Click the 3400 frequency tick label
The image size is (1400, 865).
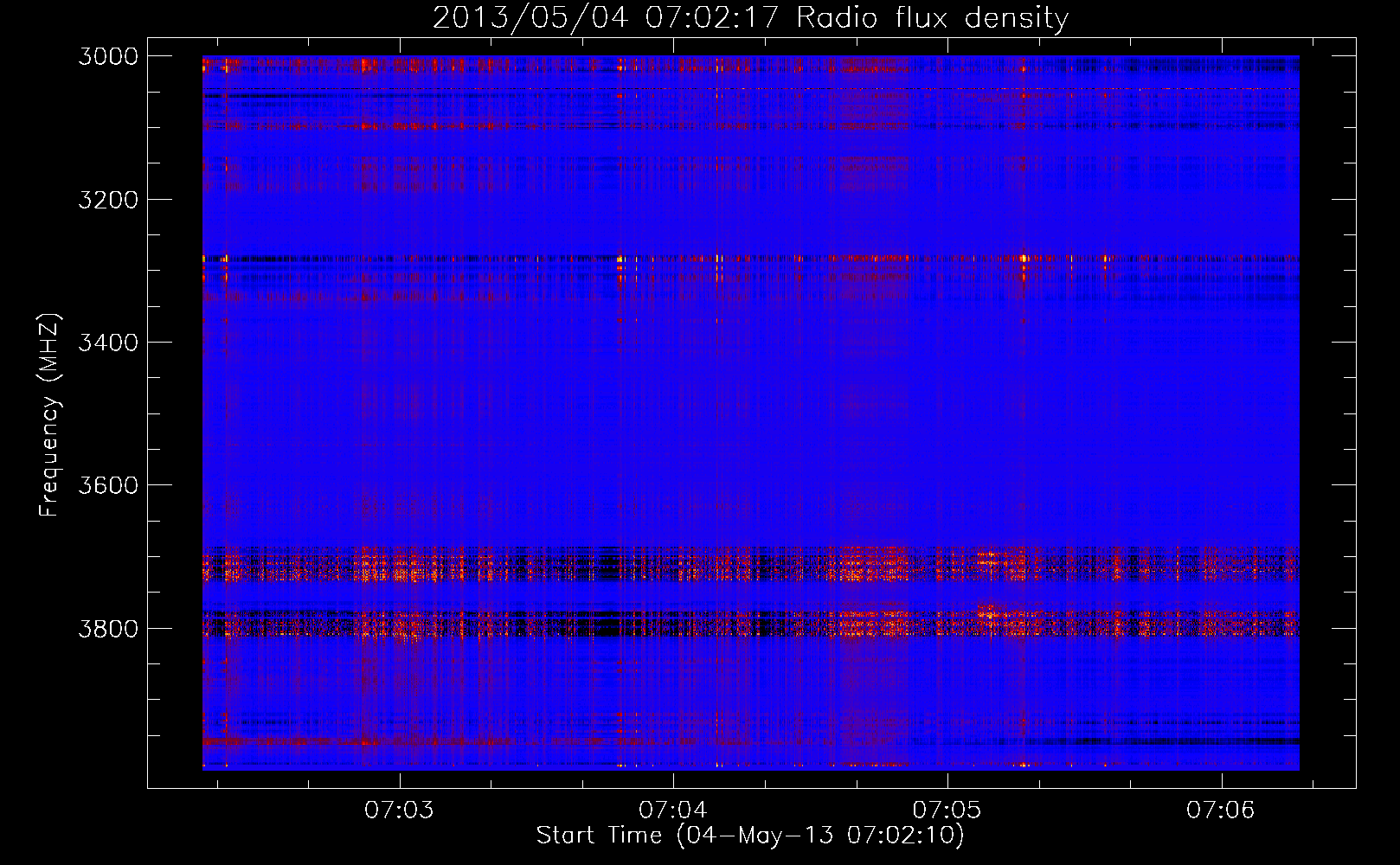[108, 343]
